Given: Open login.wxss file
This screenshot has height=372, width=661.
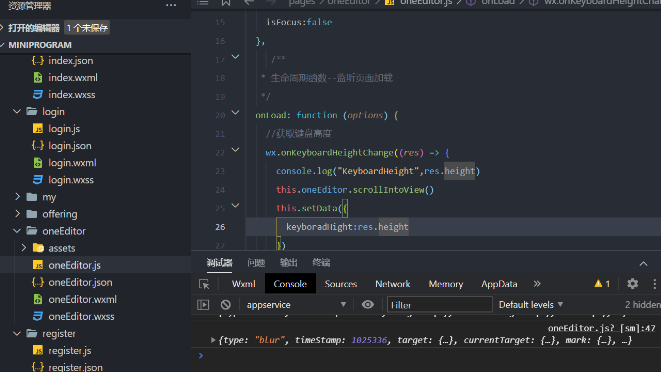Looking at the screenshot, I should click(x=71, y=180).
